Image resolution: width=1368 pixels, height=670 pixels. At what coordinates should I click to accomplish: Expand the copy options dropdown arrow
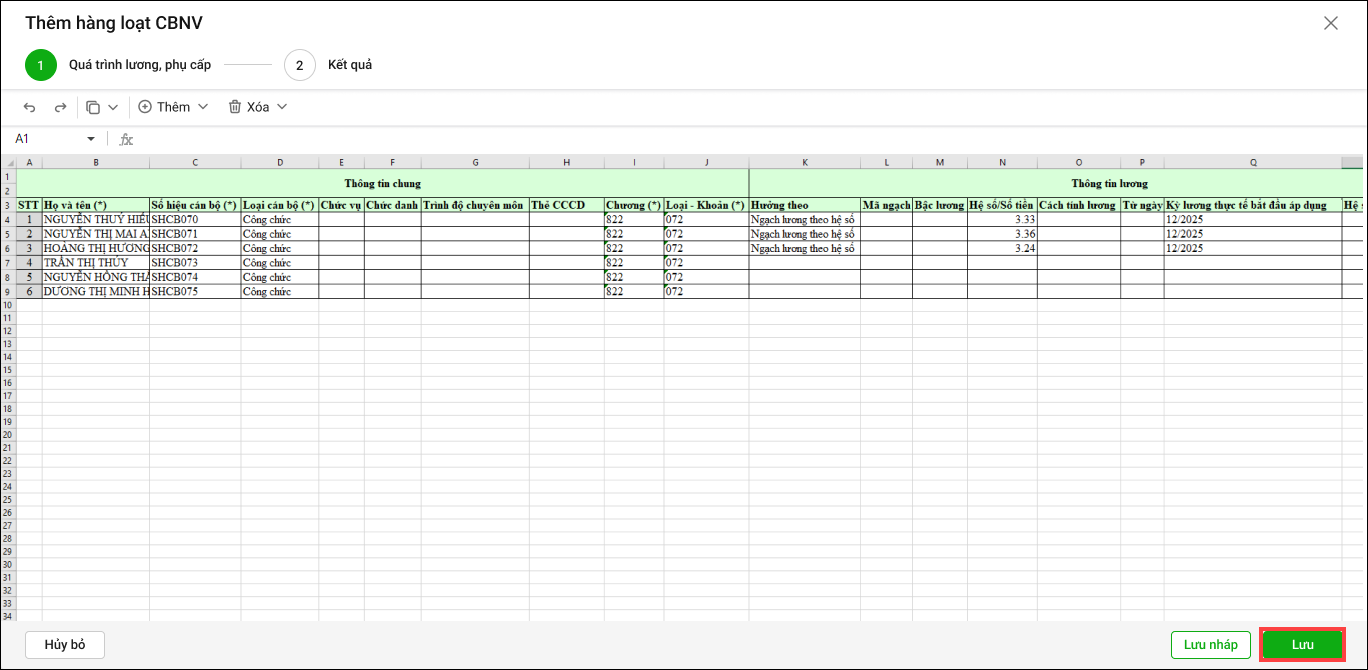[113, 107]
